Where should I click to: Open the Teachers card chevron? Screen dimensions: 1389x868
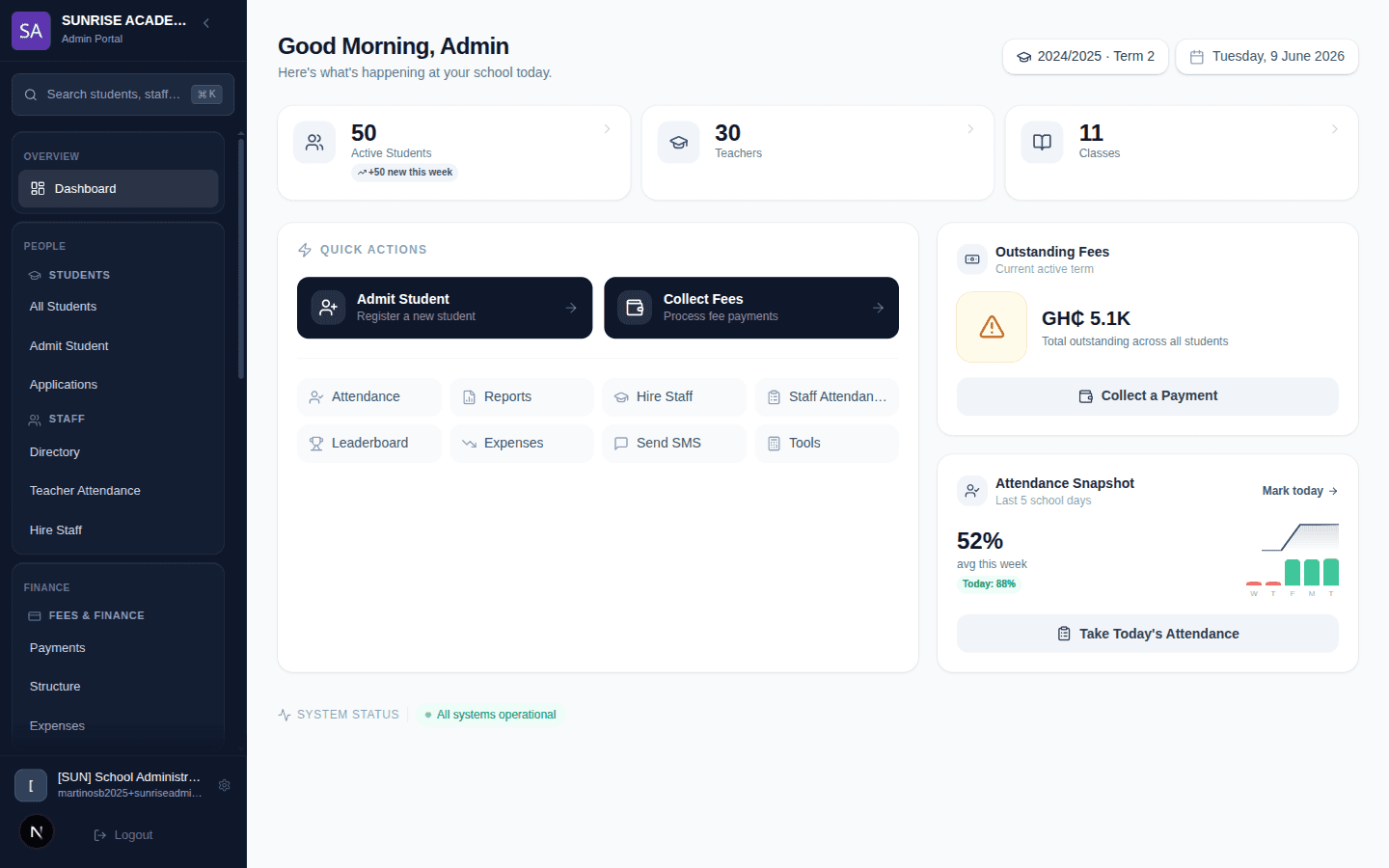pyautogui.click(x=970, y=129)
